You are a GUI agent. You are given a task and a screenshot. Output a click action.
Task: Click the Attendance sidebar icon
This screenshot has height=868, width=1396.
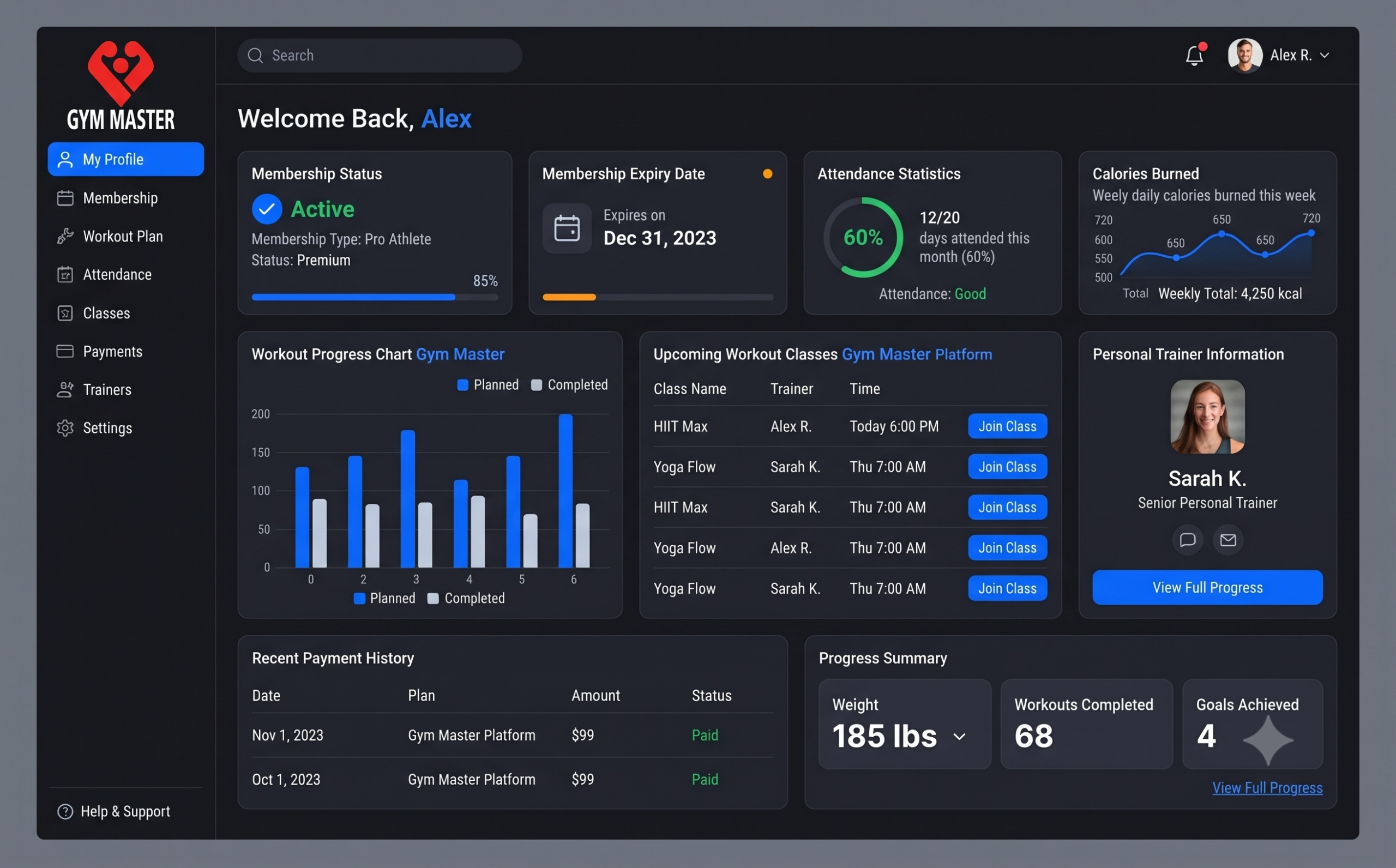(x=65, y=274)
